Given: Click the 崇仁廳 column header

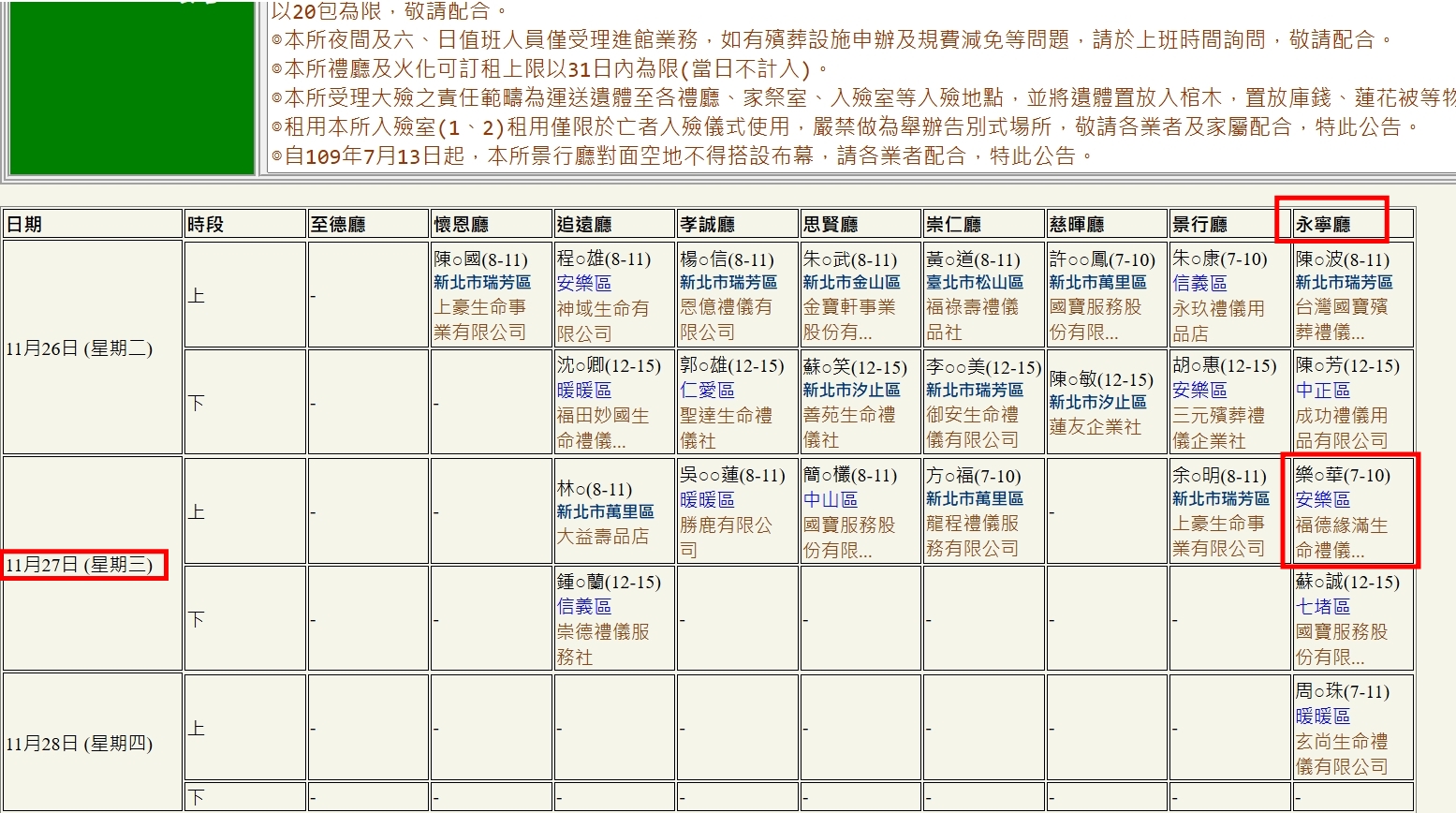Looking at the screenshot, I should pos(984,224).
